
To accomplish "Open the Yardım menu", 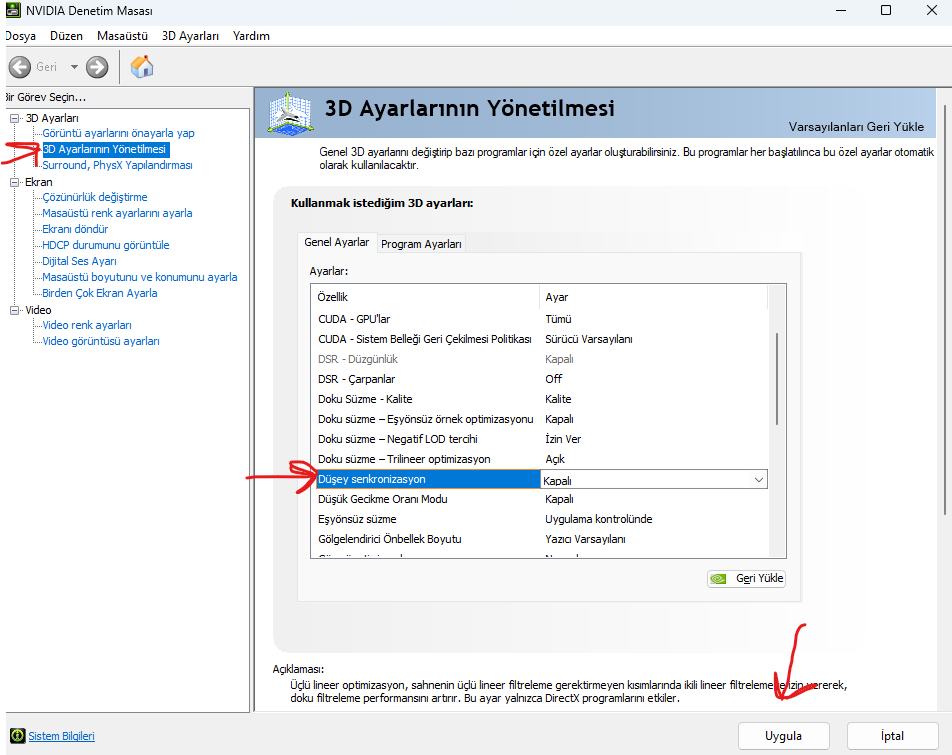I will click(x=251, y=36).
